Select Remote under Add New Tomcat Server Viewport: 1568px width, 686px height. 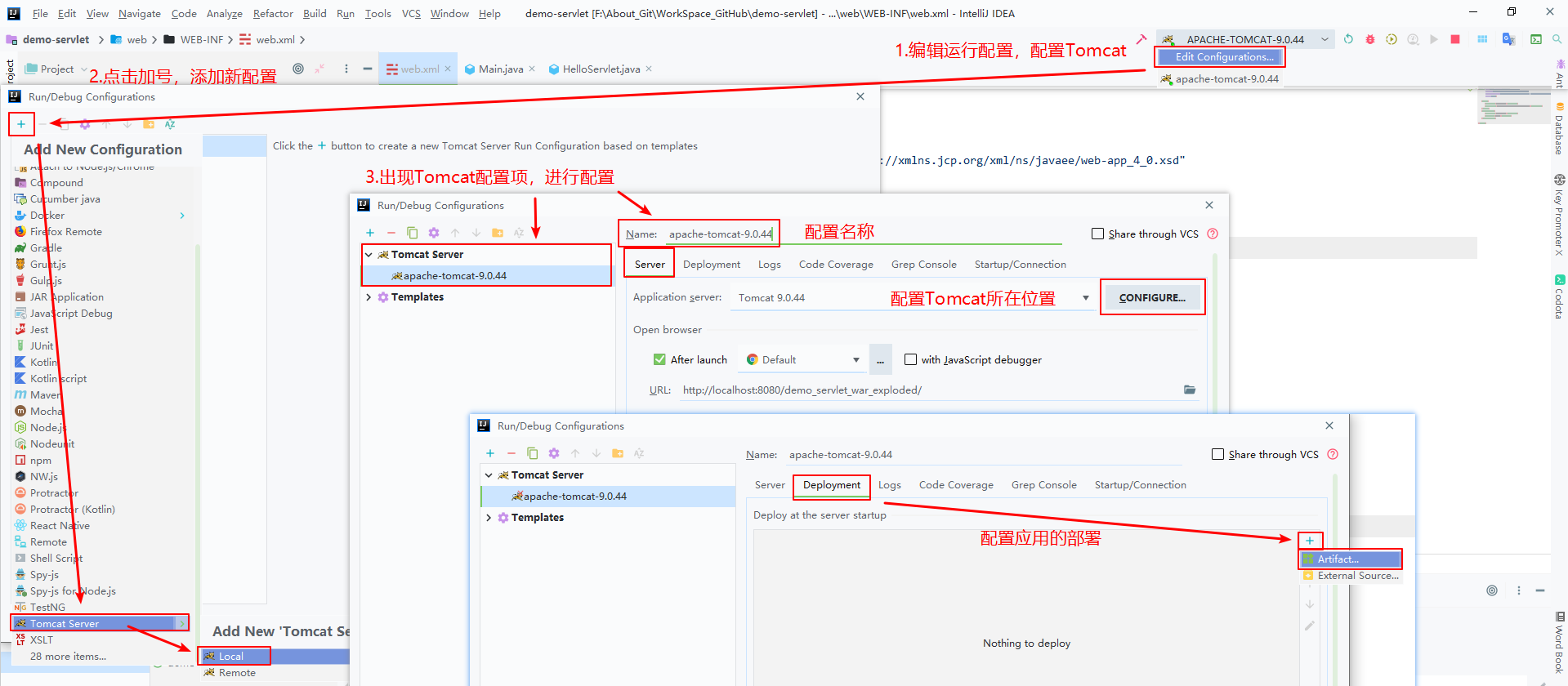point(275,673)
